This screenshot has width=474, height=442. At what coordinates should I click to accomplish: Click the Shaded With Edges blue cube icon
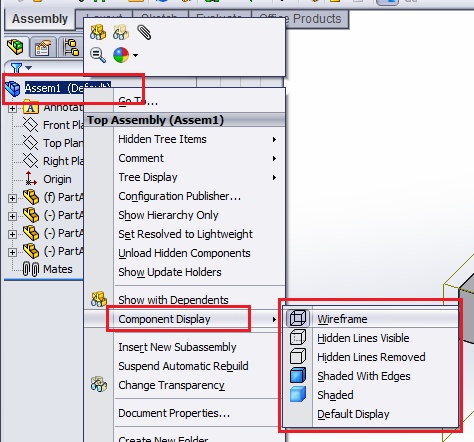click(298, 375)
